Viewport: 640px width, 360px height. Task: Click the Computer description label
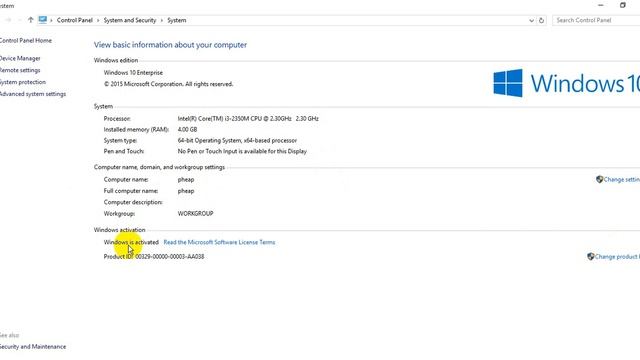(133, 202)
